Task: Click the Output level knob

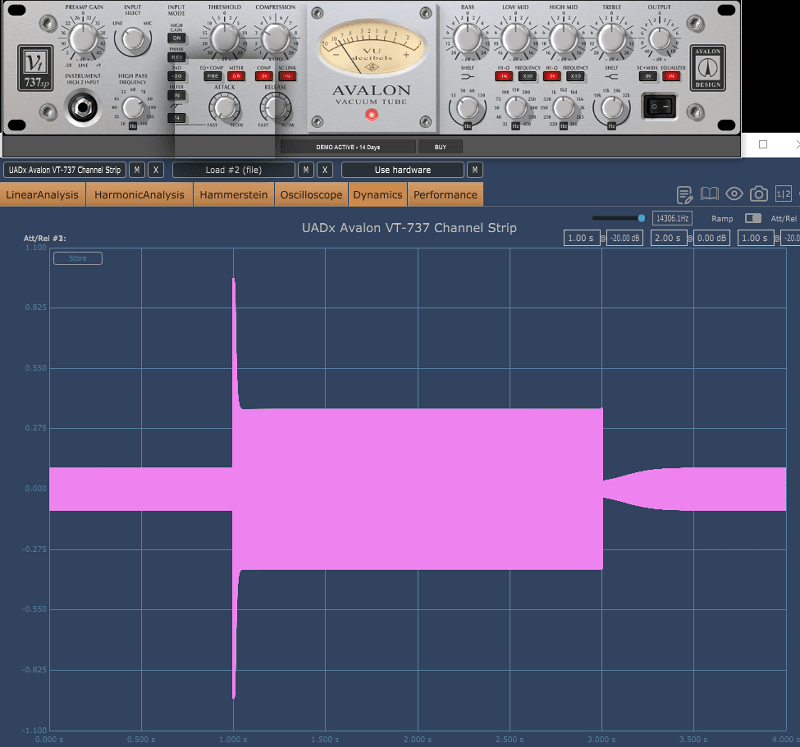Action: pyautogui.click(x=659, y=38)
